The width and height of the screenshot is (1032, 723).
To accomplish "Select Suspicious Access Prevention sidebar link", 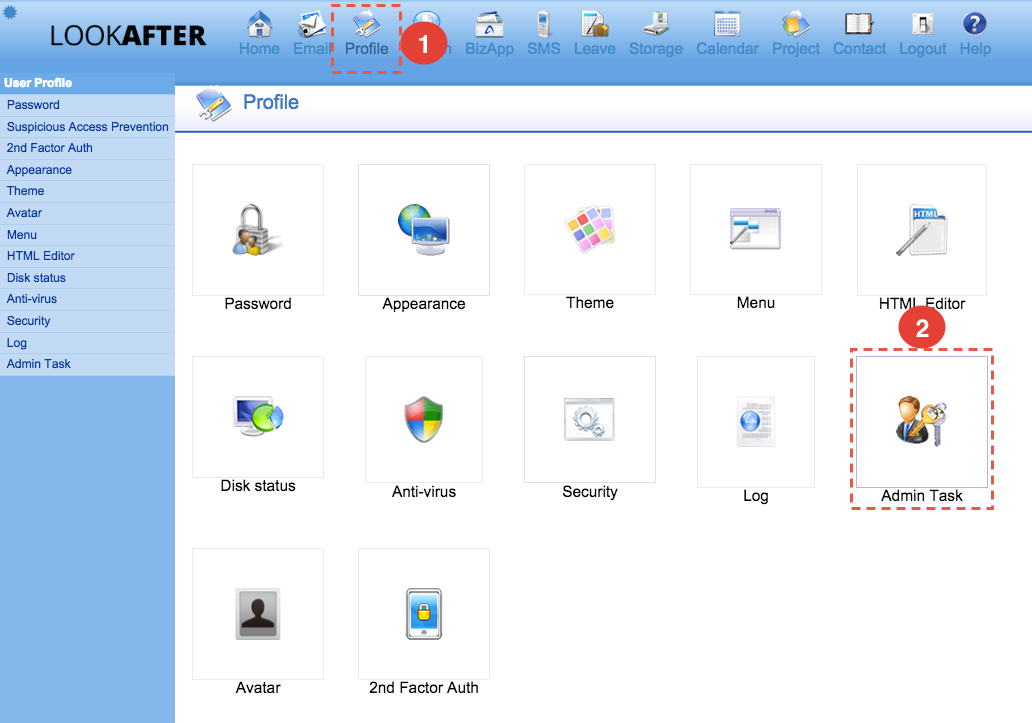I will (x=87, y=127).
